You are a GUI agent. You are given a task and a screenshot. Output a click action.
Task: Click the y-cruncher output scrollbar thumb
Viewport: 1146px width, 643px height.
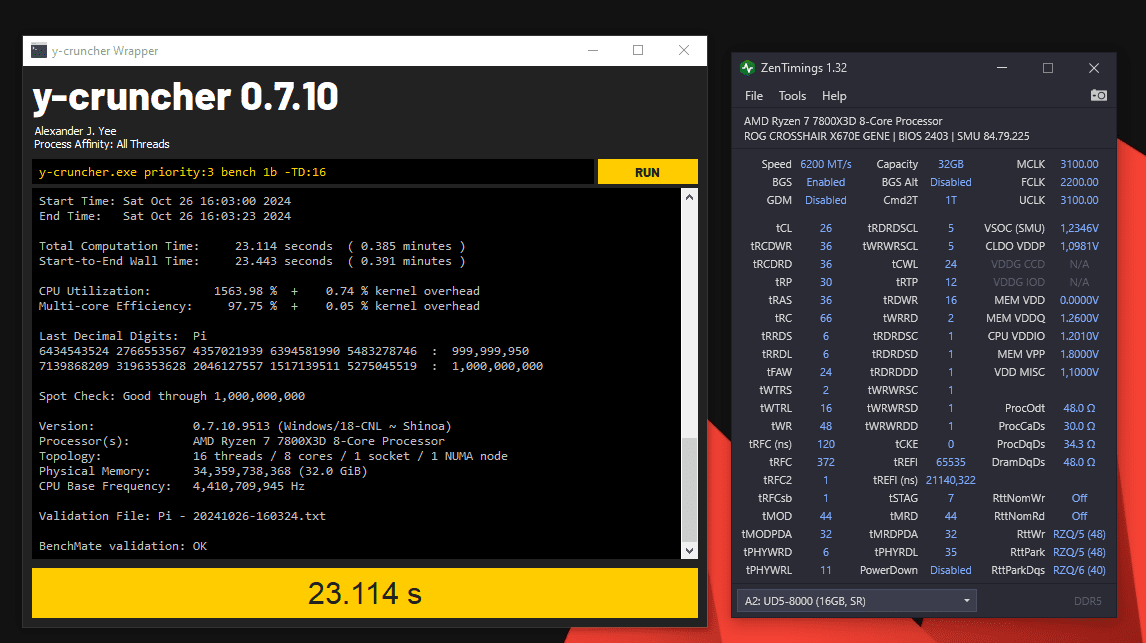tap(689, 490)
